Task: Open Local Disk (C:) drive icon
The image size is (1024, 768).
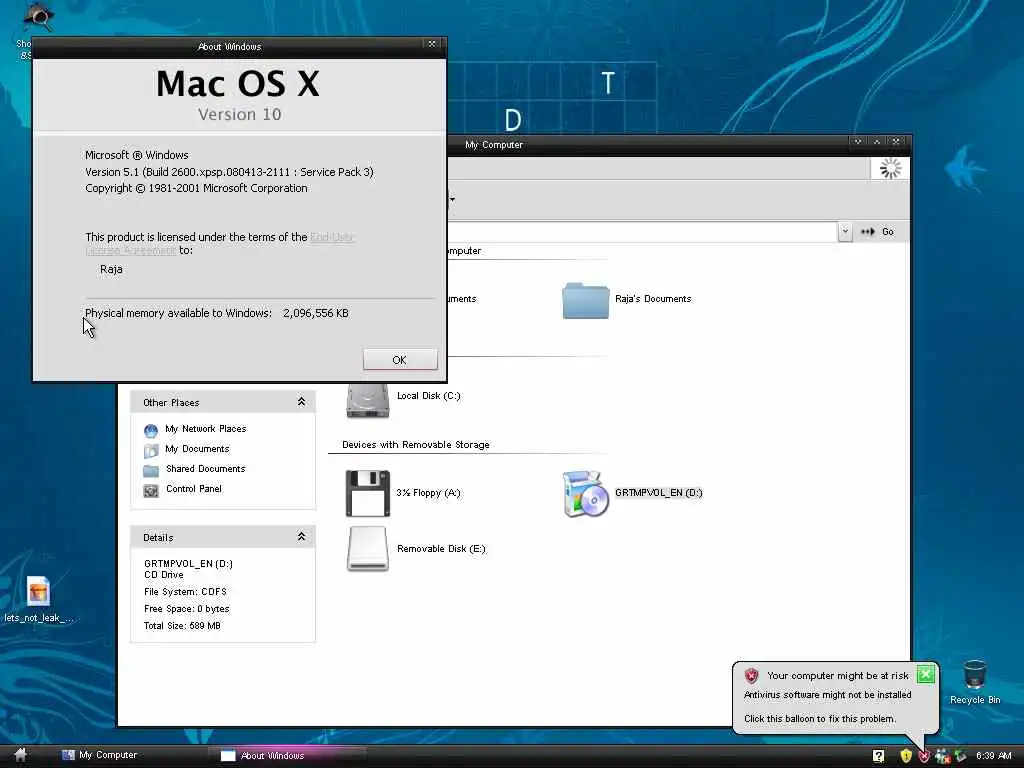Action: pos(368,399)
